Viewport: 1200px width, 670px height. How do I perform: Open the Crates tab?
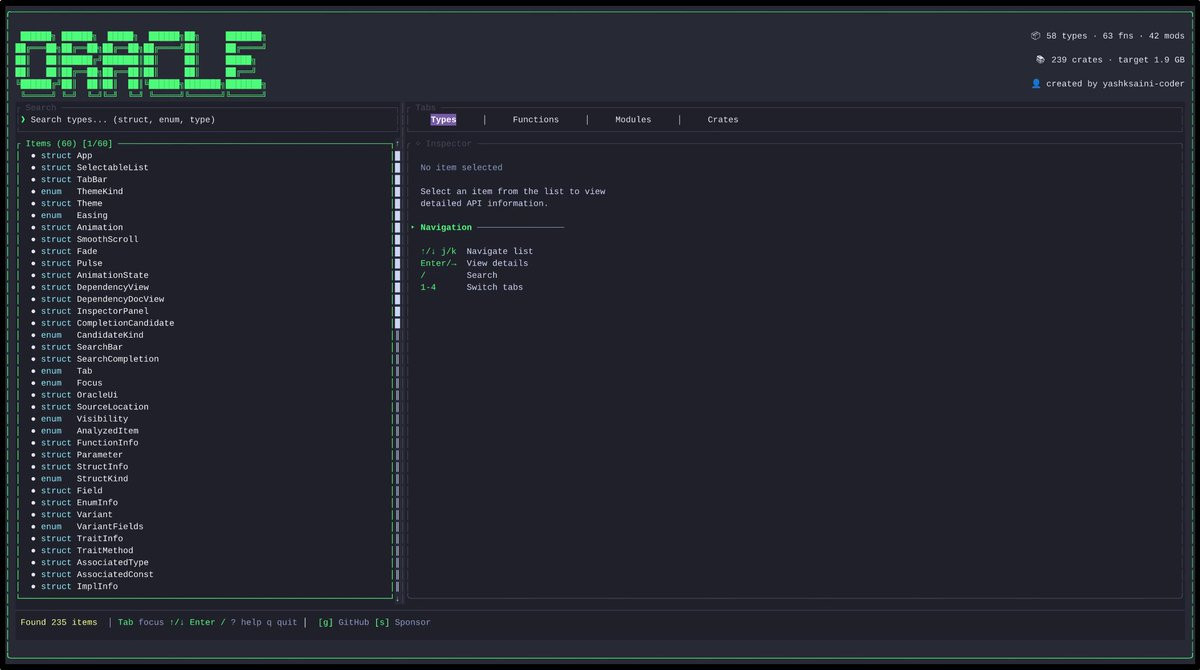point(723,120)
